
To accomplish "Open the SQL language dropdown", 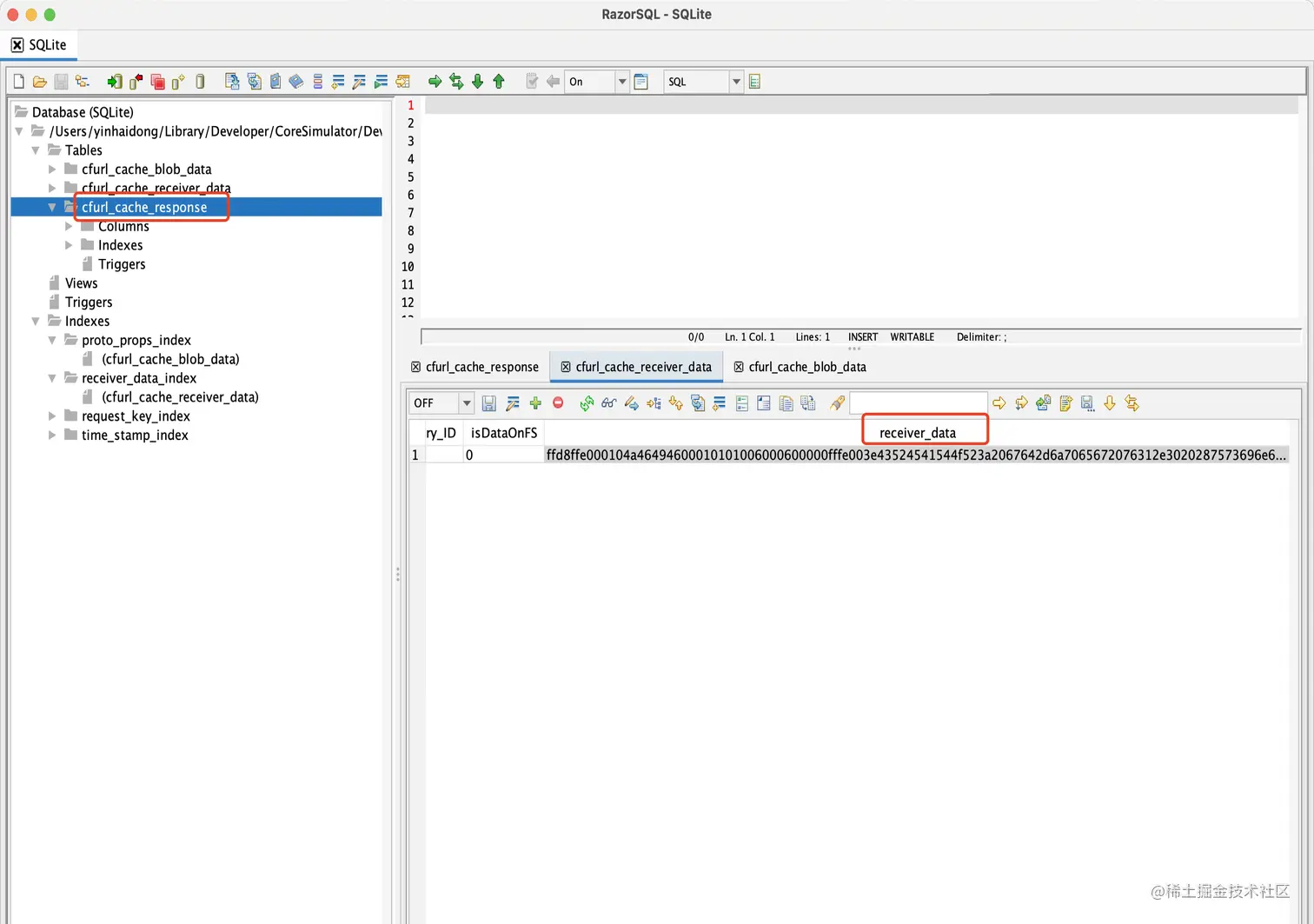I will pyautogui.click(x=736, y=82).
